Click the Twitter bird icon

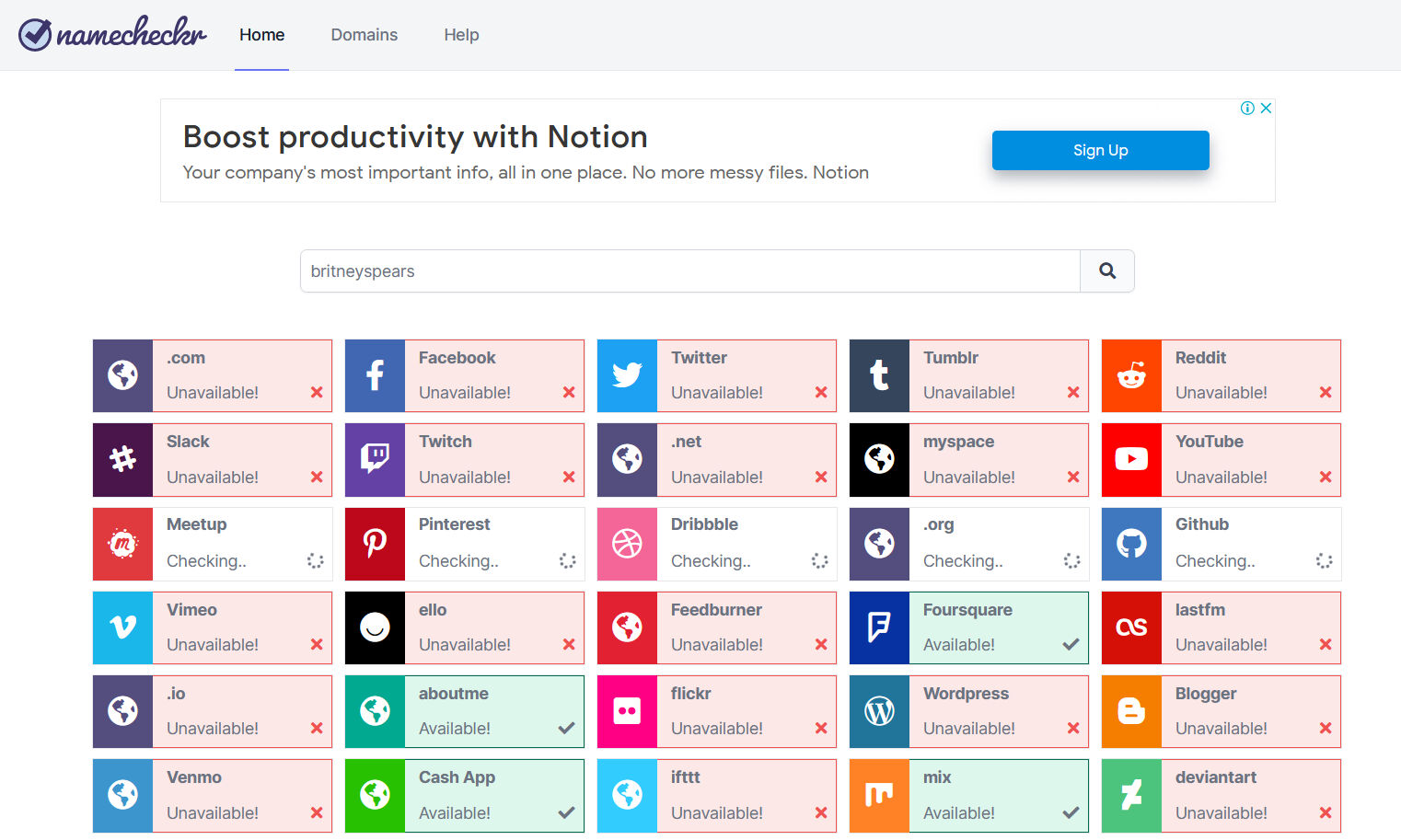627,375
